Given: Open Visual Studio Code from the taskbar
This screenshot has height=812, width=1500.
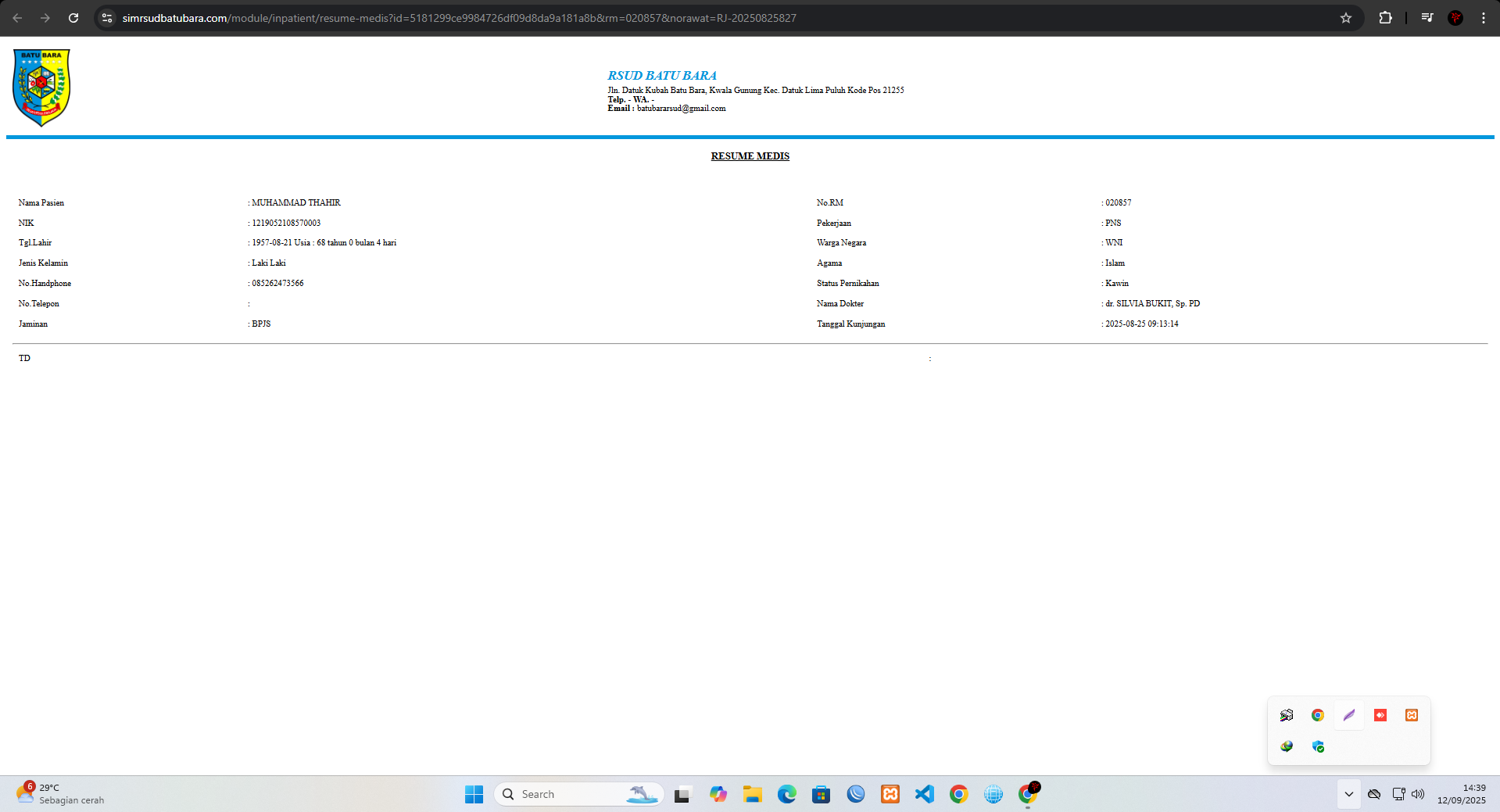Looking at the screenshot, I should (924, 794).
